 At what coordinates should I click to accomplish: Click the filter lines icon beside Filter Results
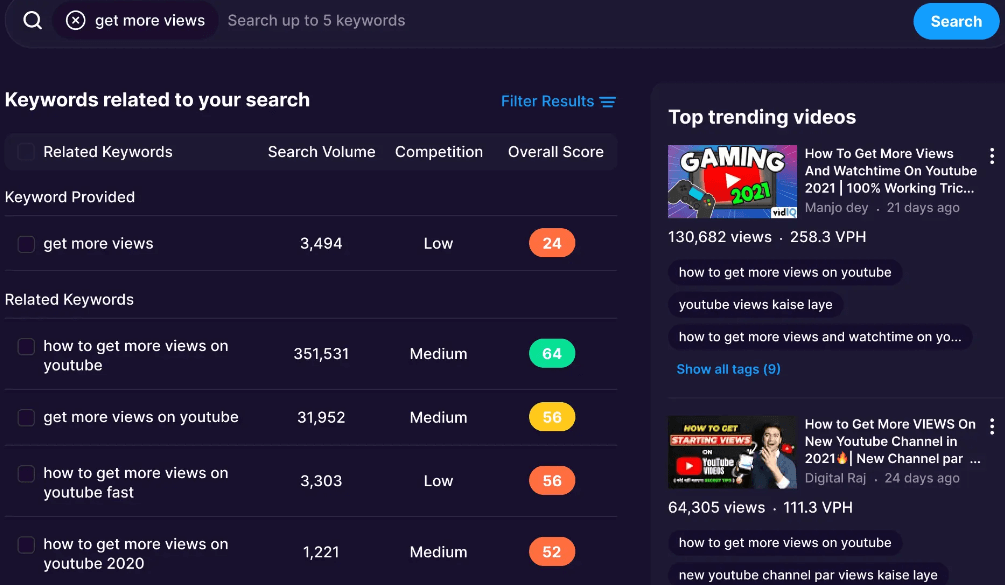coord(607,101)
